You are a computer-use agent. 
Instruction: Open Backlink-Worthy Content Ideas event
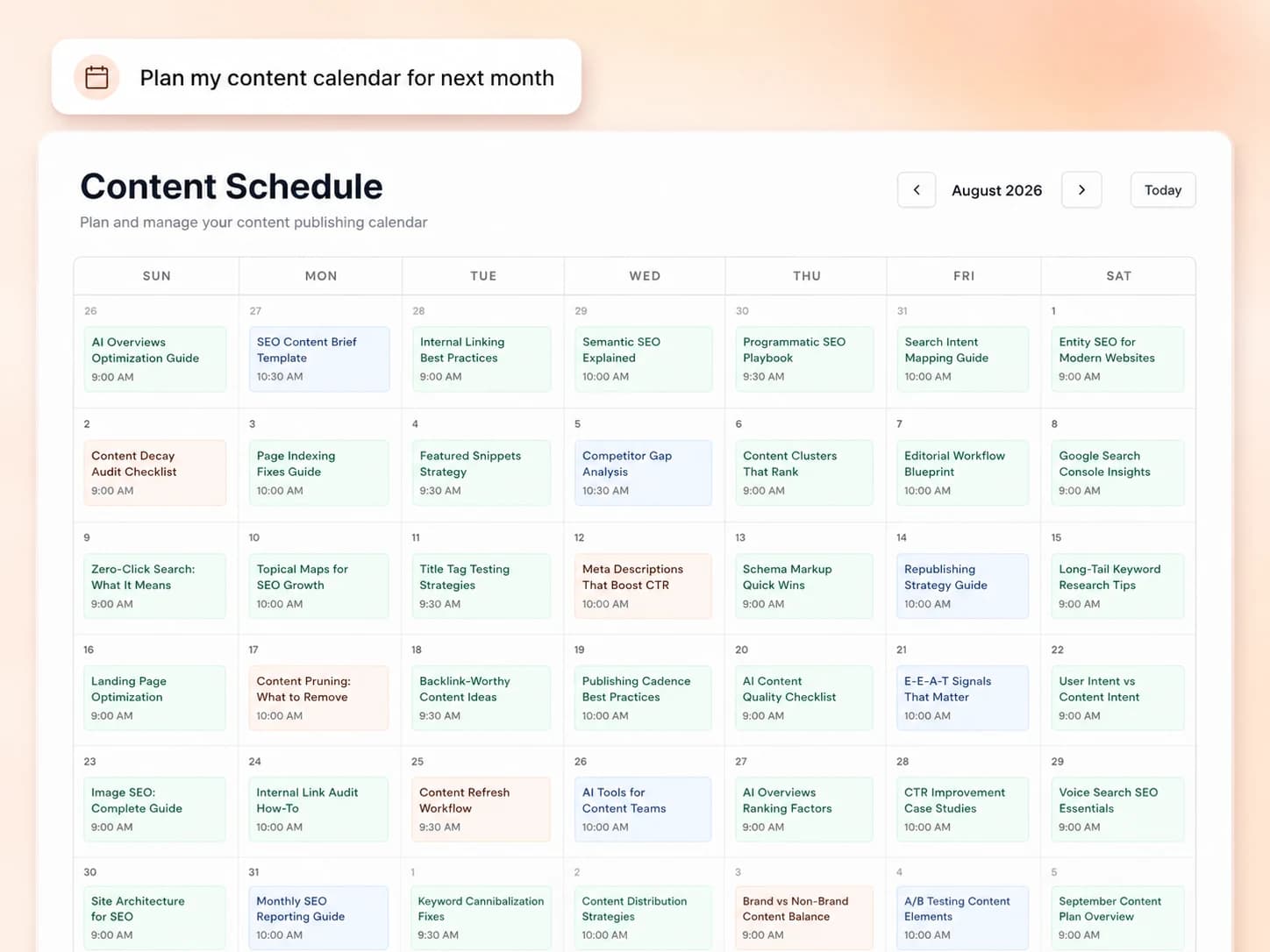tap(482, 699)
